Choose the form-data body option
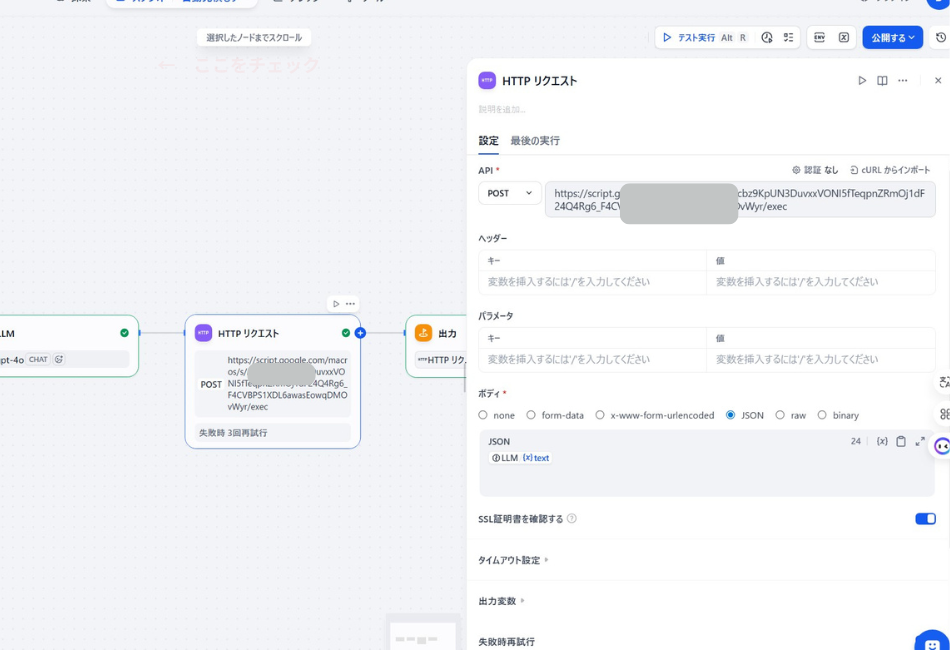 click(x=532, y=415)
